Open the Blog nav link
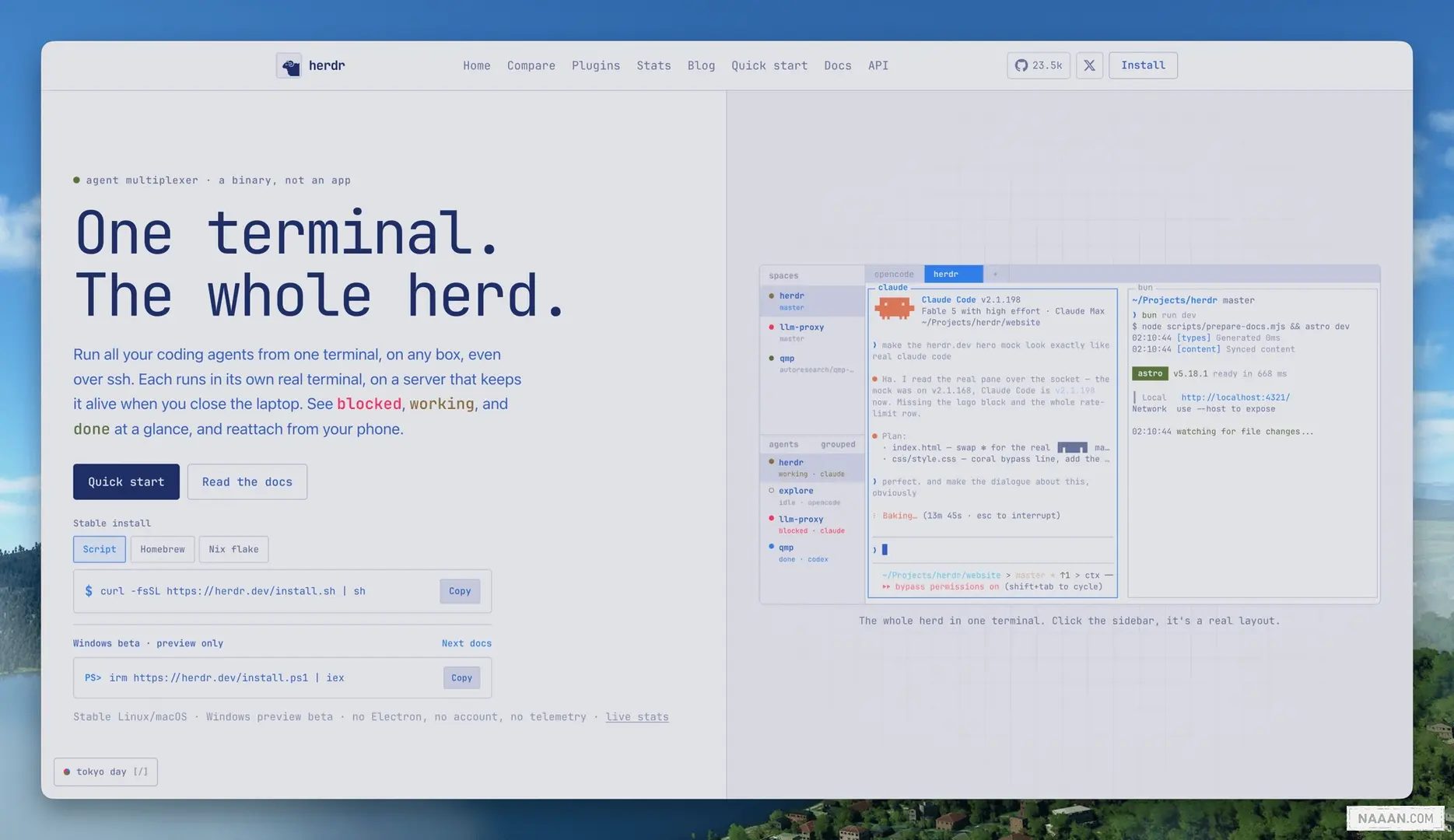The image size is (1454, 840). (701, 65)
